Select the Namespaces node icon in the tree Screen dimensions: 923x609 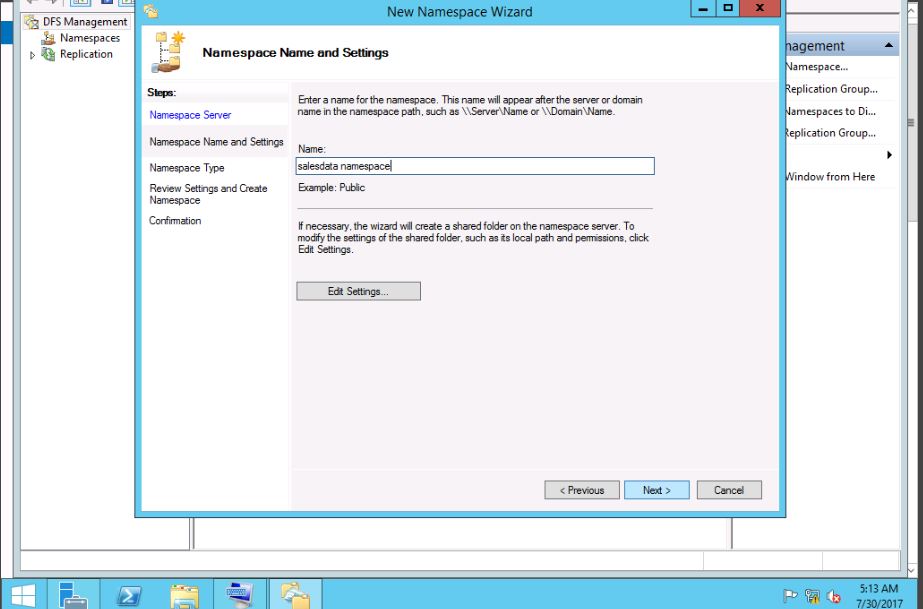[x=48, y=38]
